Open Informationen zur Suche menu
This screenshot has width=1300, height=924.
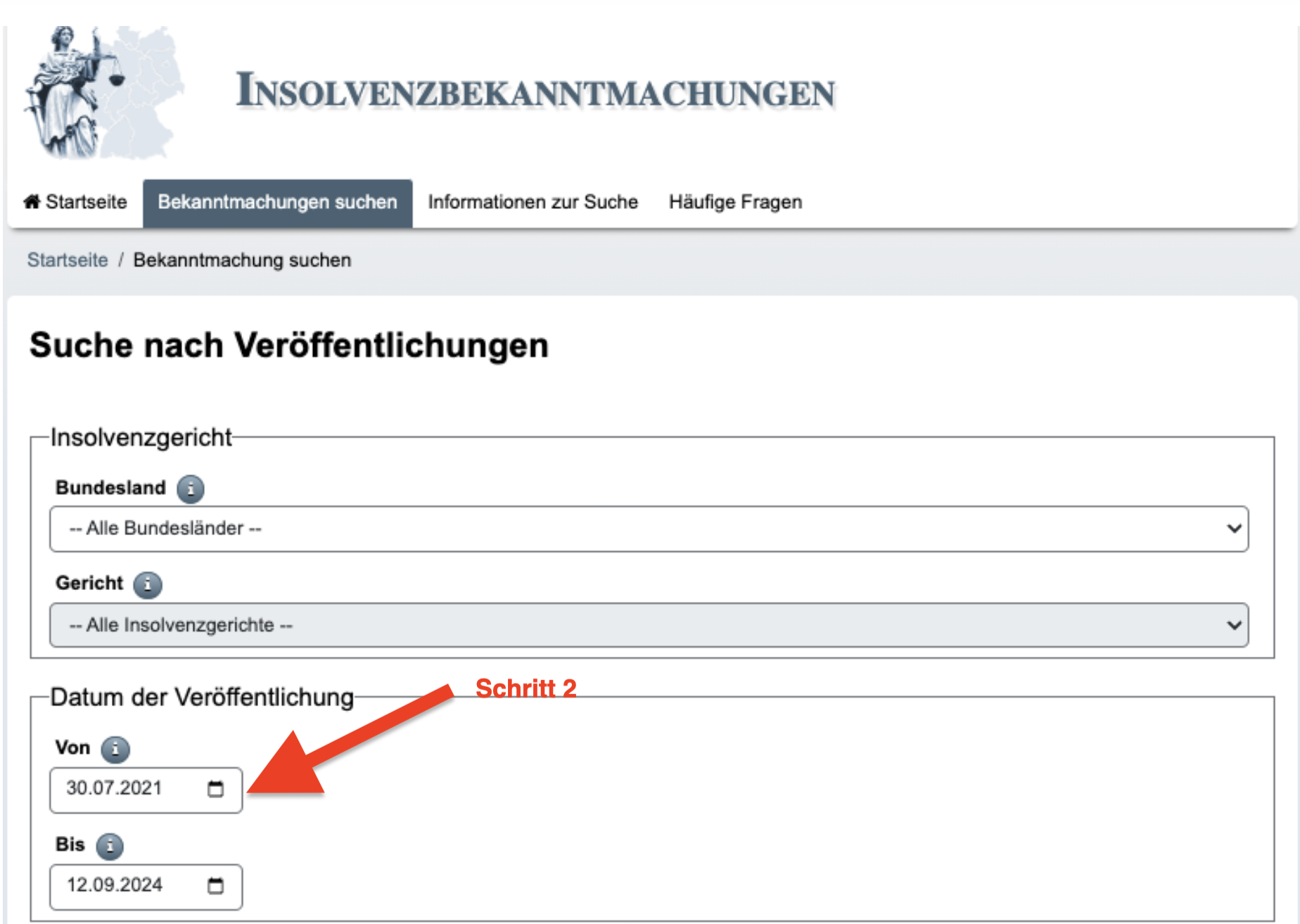pos(533,203)
